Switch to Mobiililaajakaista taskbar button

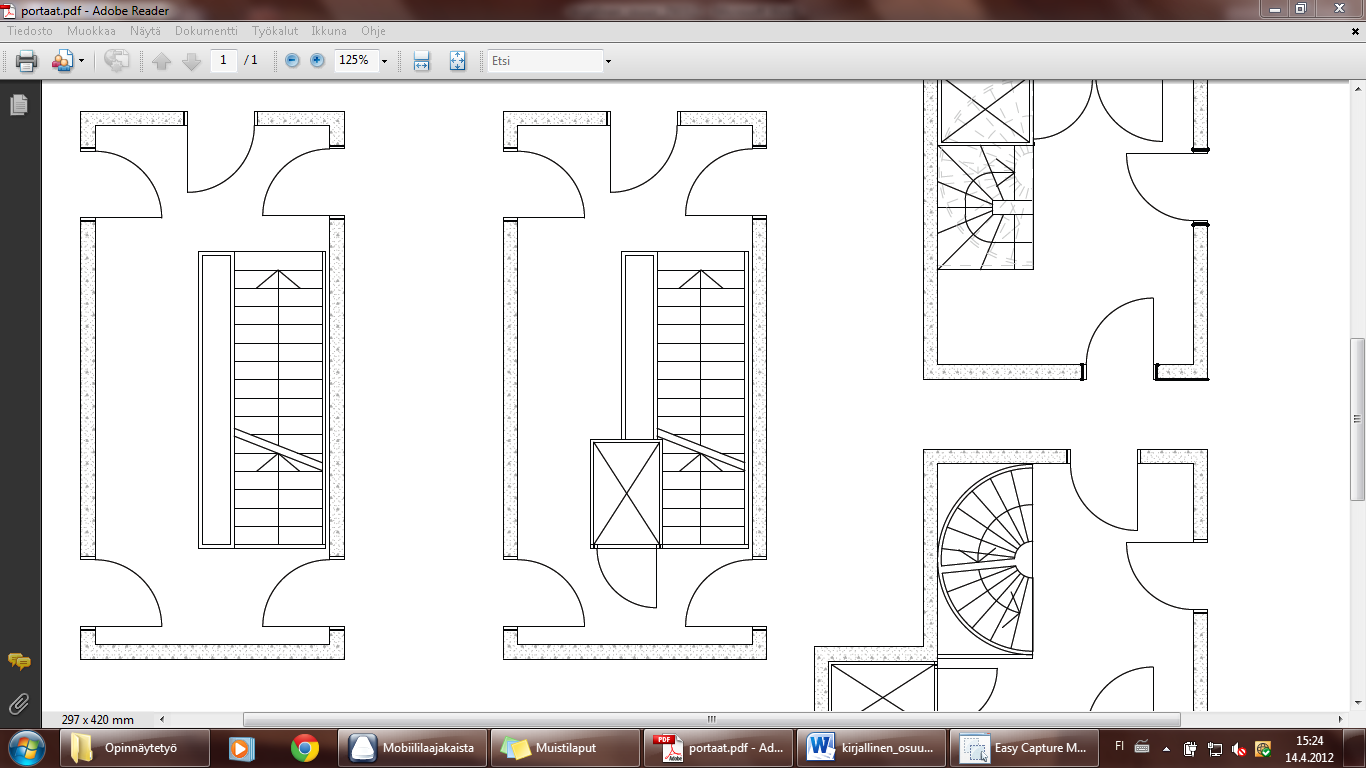point(414,747)
